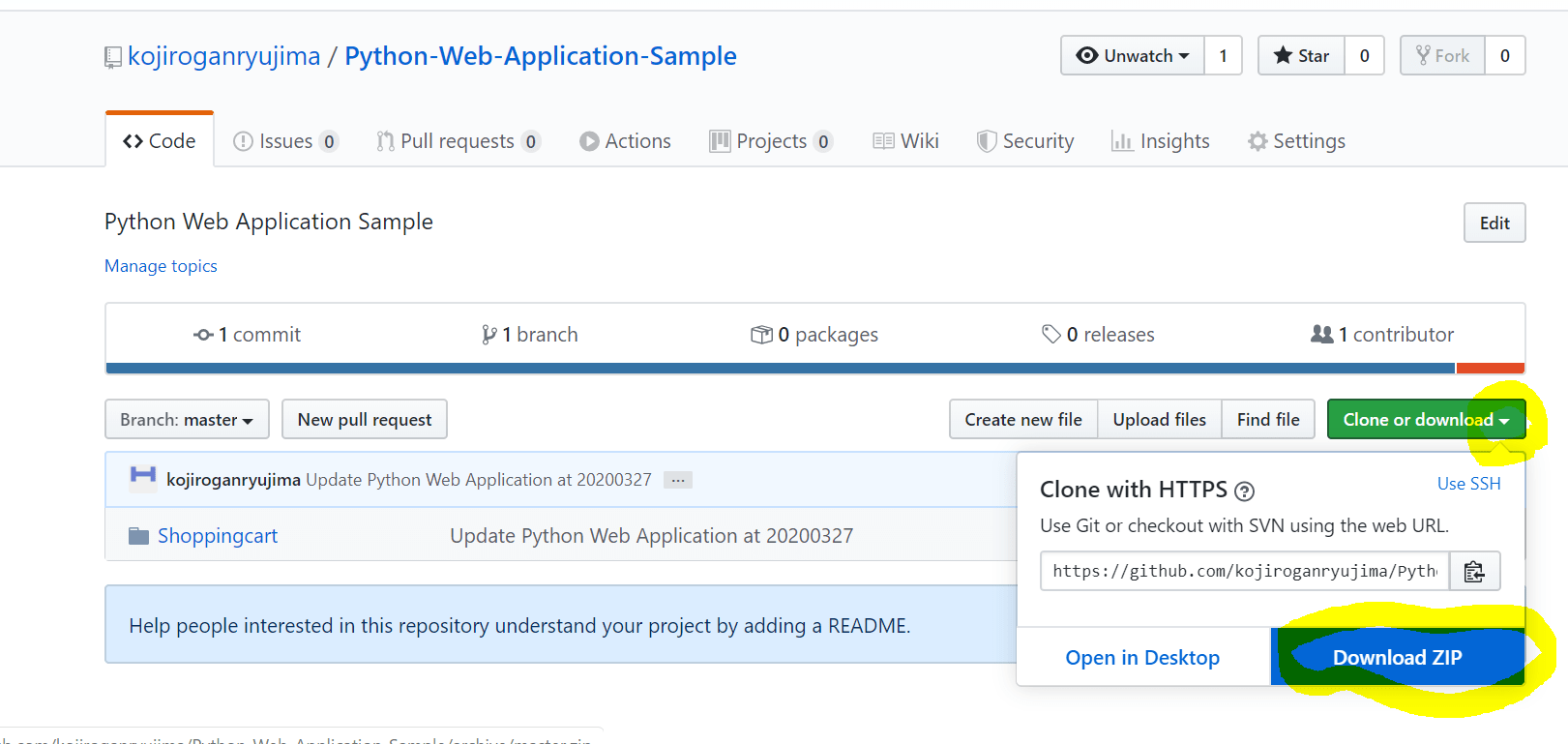Collapse the Clone or download dropdown
This screenshot has width=1568, height=744.
point(1426,419)
